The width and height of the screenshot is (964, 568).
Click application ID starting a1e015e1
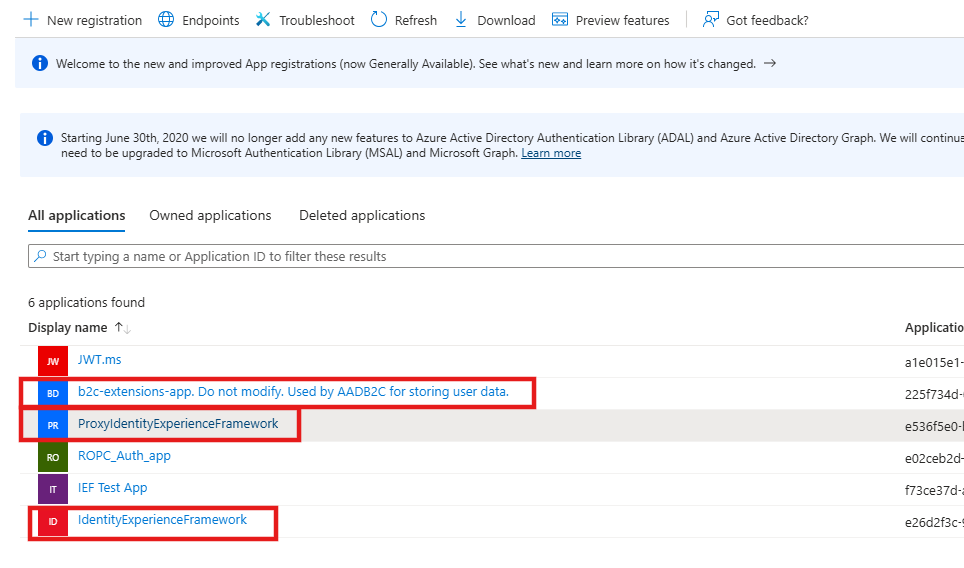click(934, 363)
